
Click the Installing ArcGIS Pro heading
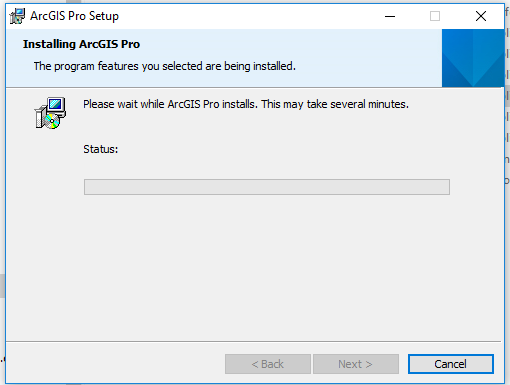[81, 44]
